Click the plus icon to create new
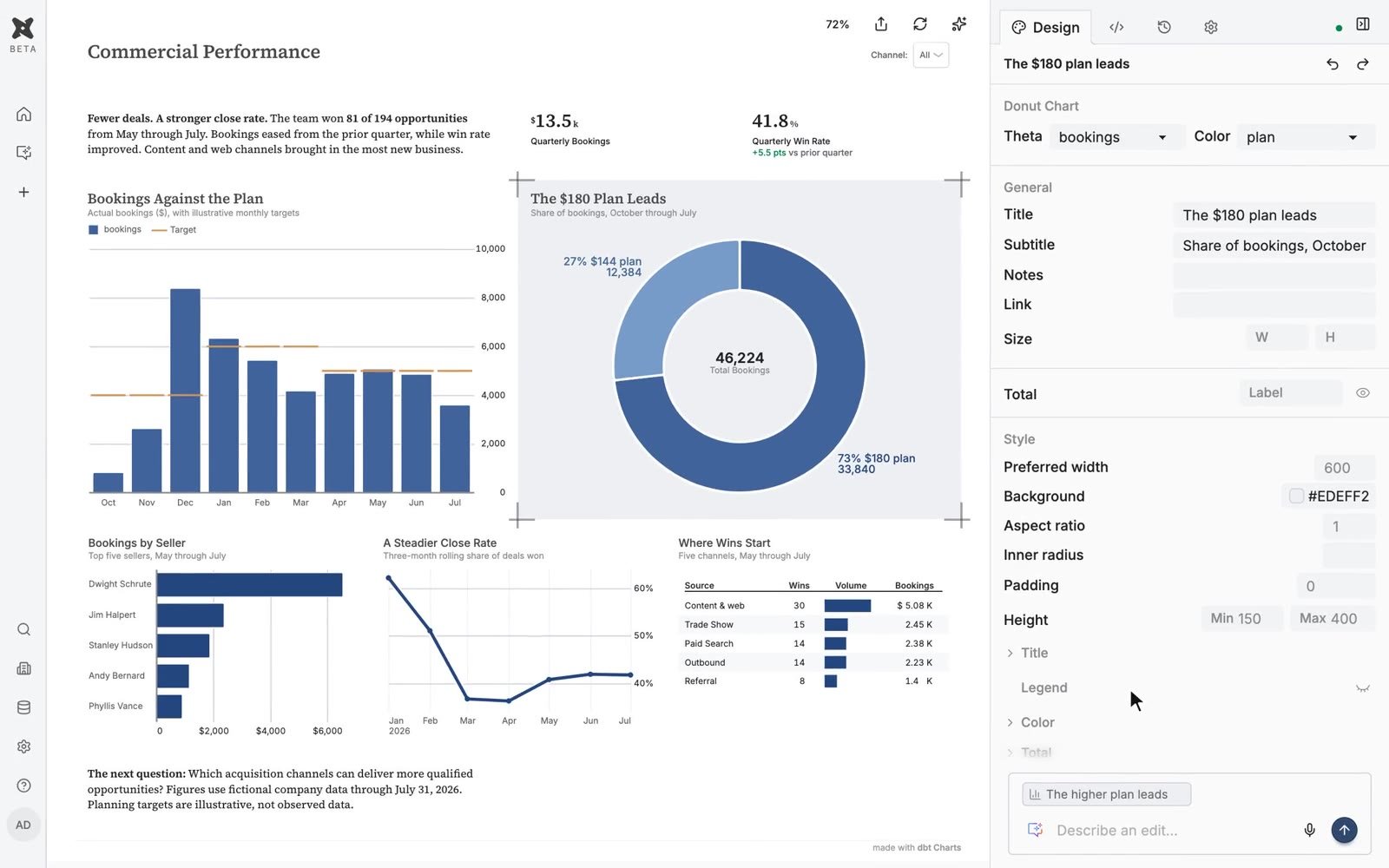 click(23, 192)
